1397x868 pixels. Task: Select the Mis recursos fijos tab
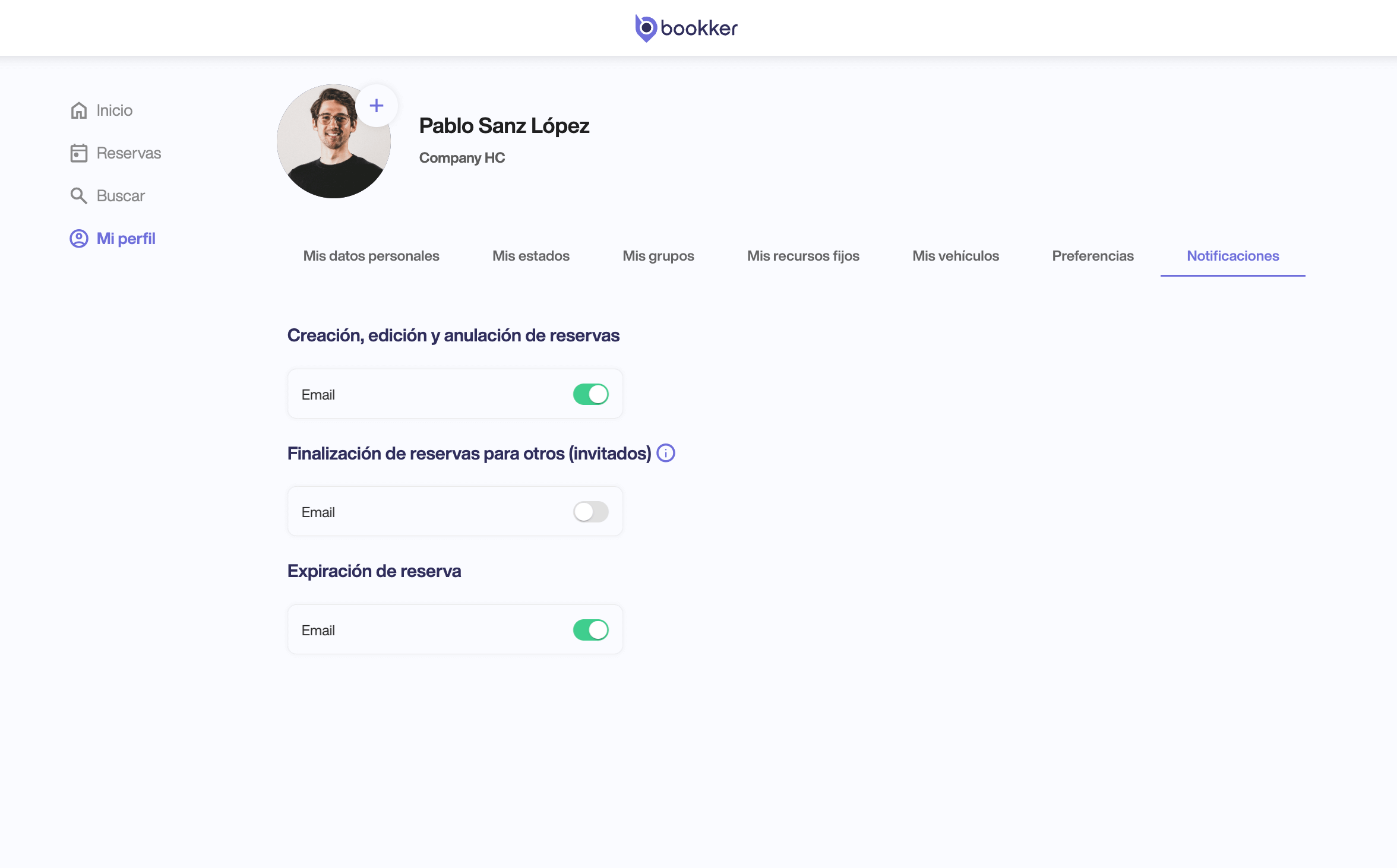pos(803,256)
